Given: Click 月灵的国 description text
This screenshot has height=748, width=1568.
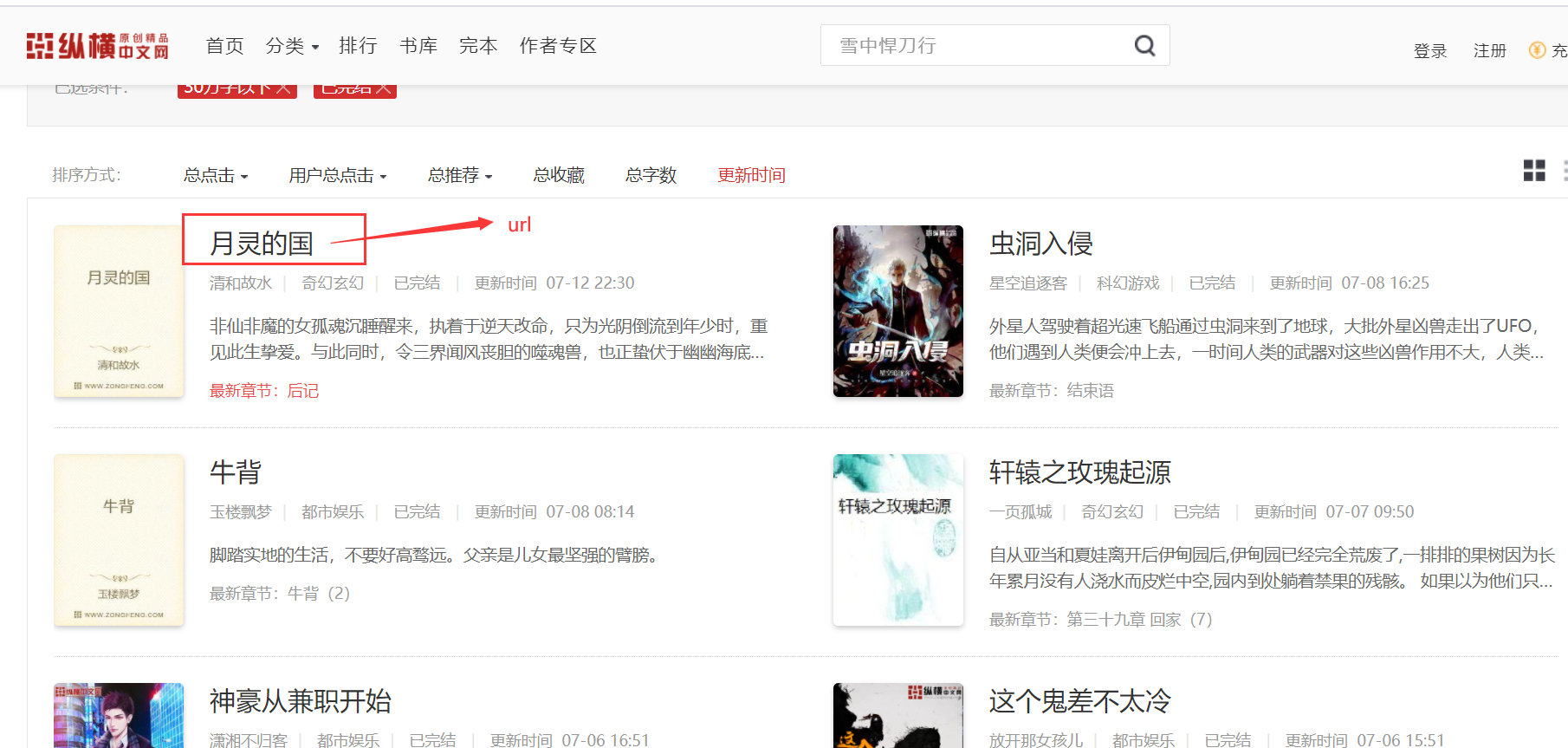Looking at the screenshot, I should click(x=489, y=339).
